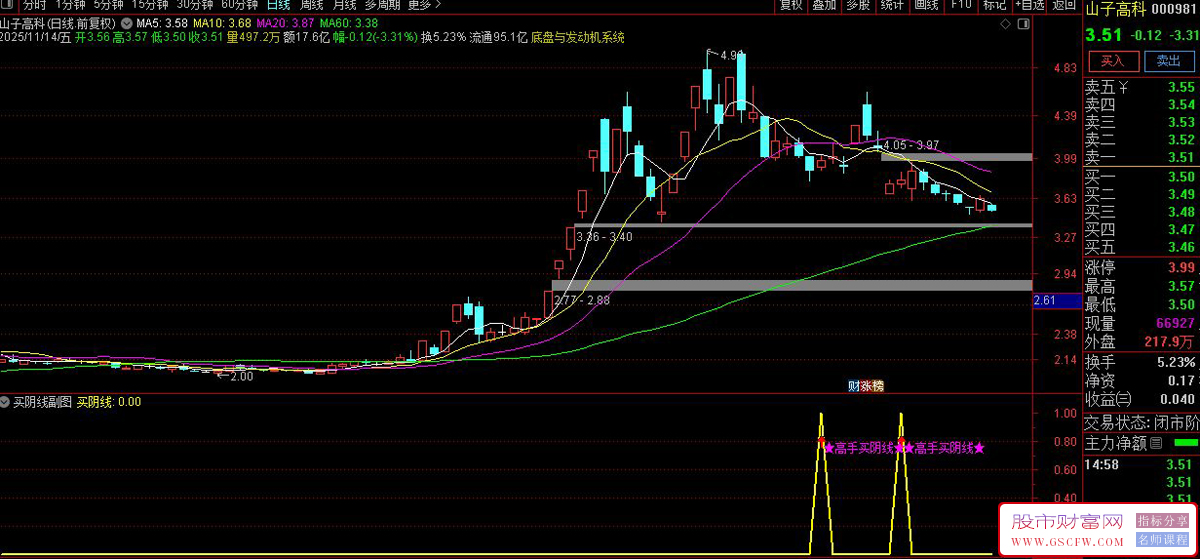Viewport: 1200px width, 559px height.
Task: Open the F10 company info page
Action: [x=961, y=5]
